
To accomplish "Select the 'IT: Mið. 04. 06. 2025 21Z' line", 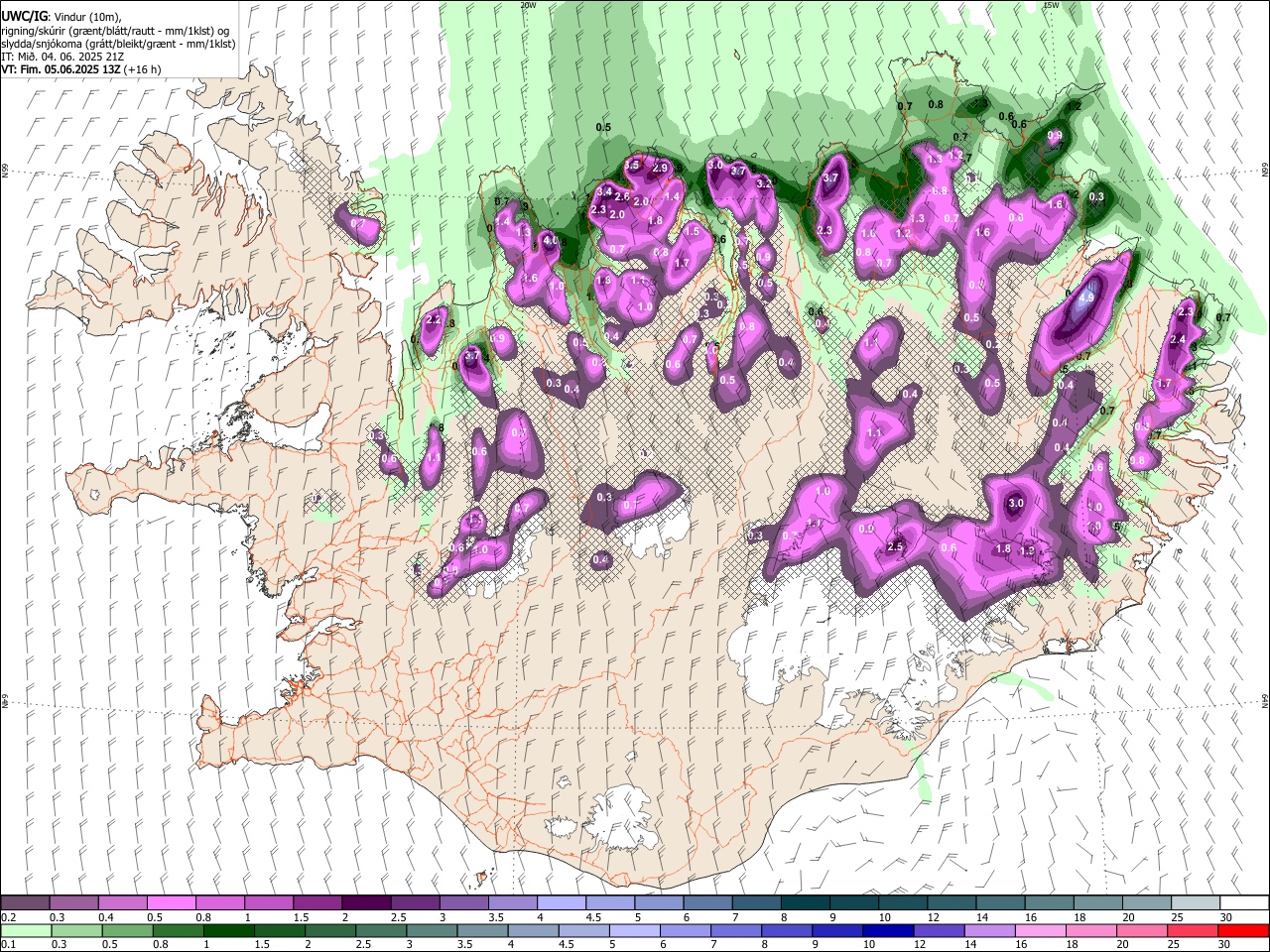I will click(63, 57).
